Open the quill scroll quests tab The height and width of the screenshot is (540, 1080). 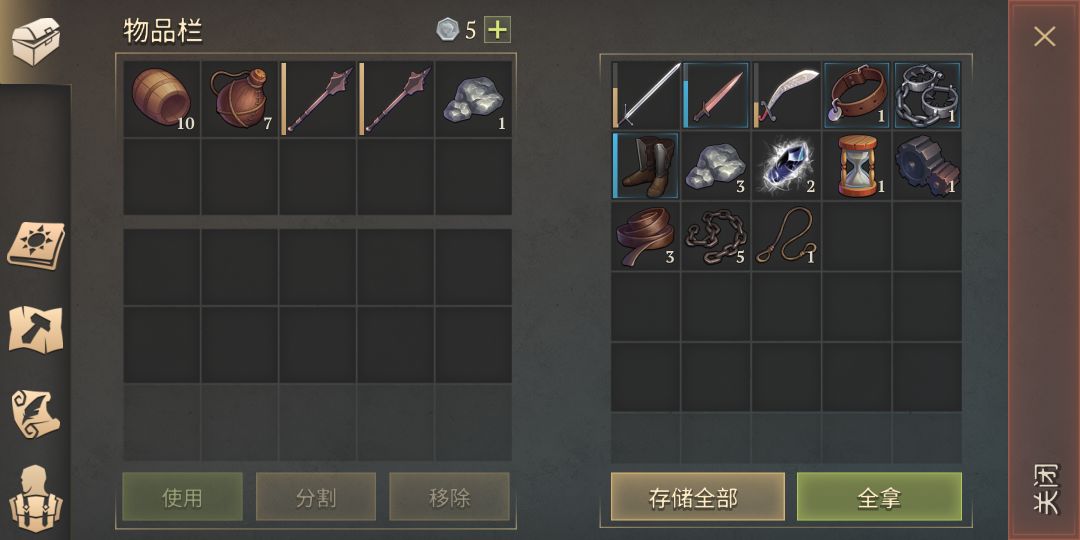[36, 414]
